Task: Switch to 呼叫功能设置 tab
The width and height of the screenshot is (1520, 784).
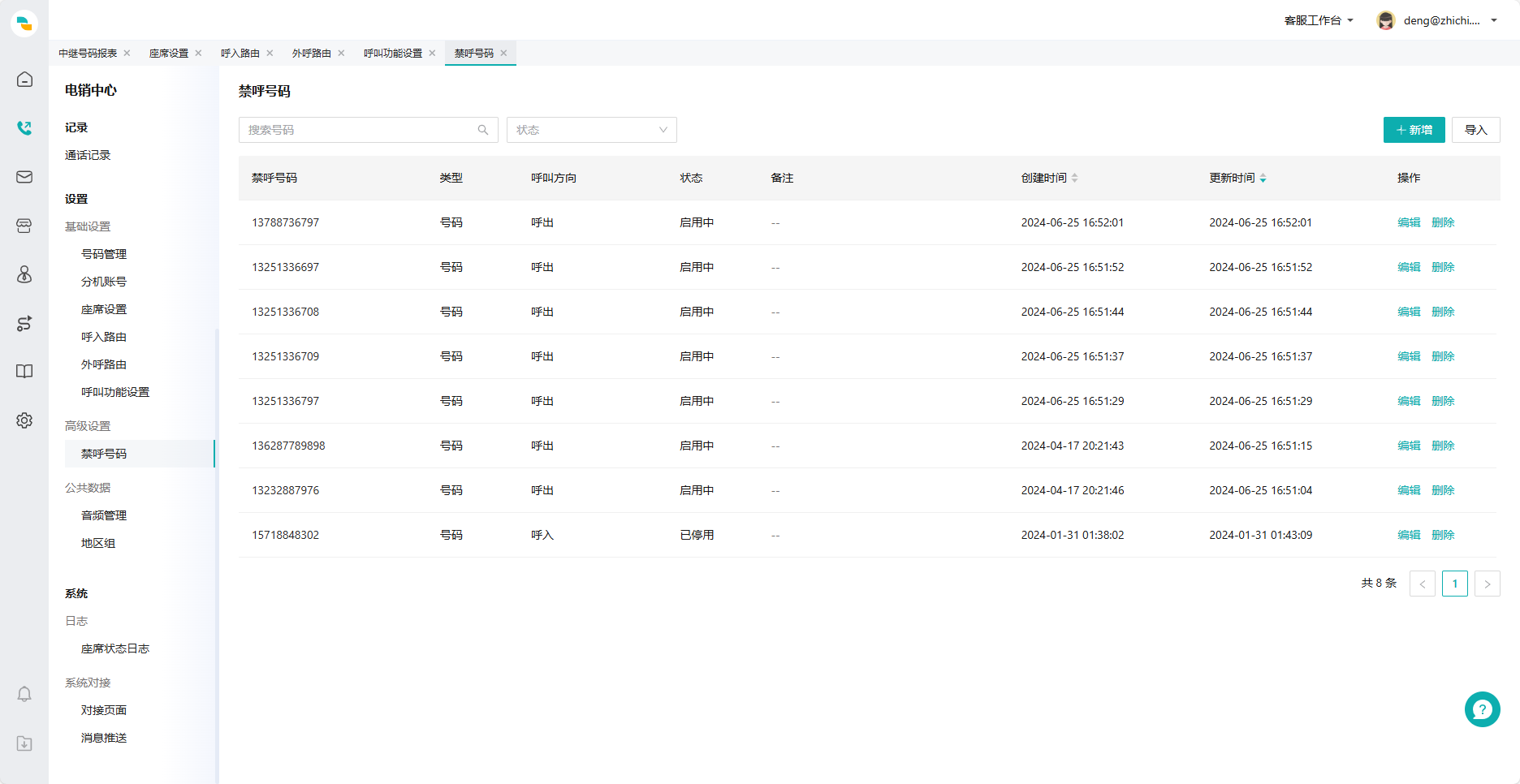Action: point(393,53)
